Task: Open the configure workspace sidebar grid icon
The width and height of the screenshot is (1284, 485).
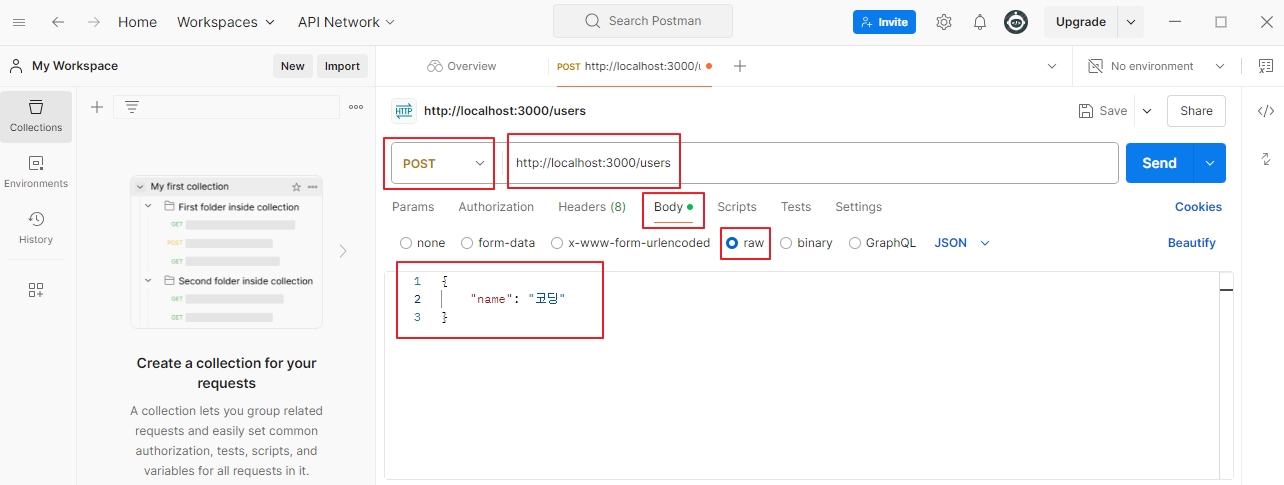Action: (36, 290)
